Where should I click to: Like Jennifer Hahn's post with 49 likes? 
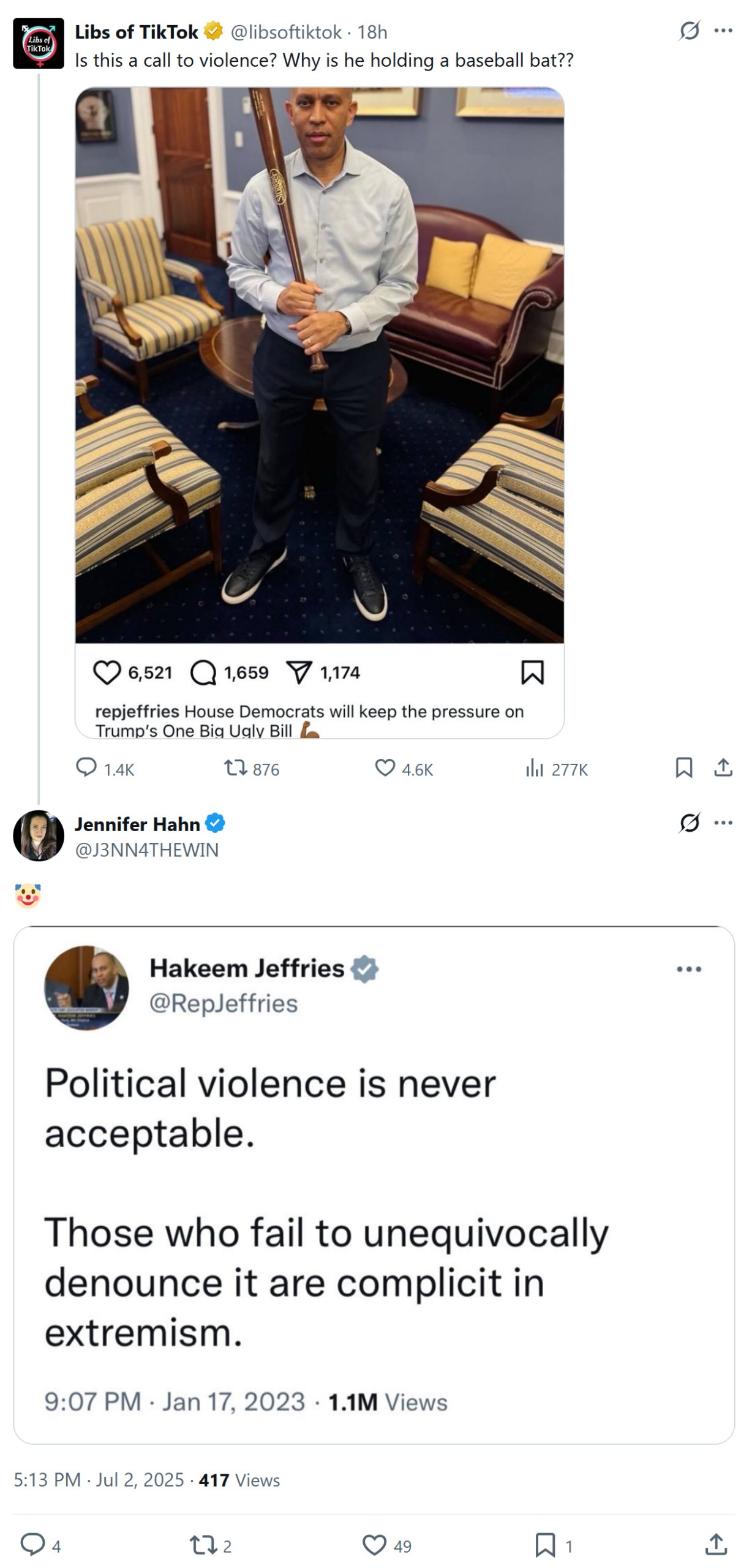click(374, 1545)
